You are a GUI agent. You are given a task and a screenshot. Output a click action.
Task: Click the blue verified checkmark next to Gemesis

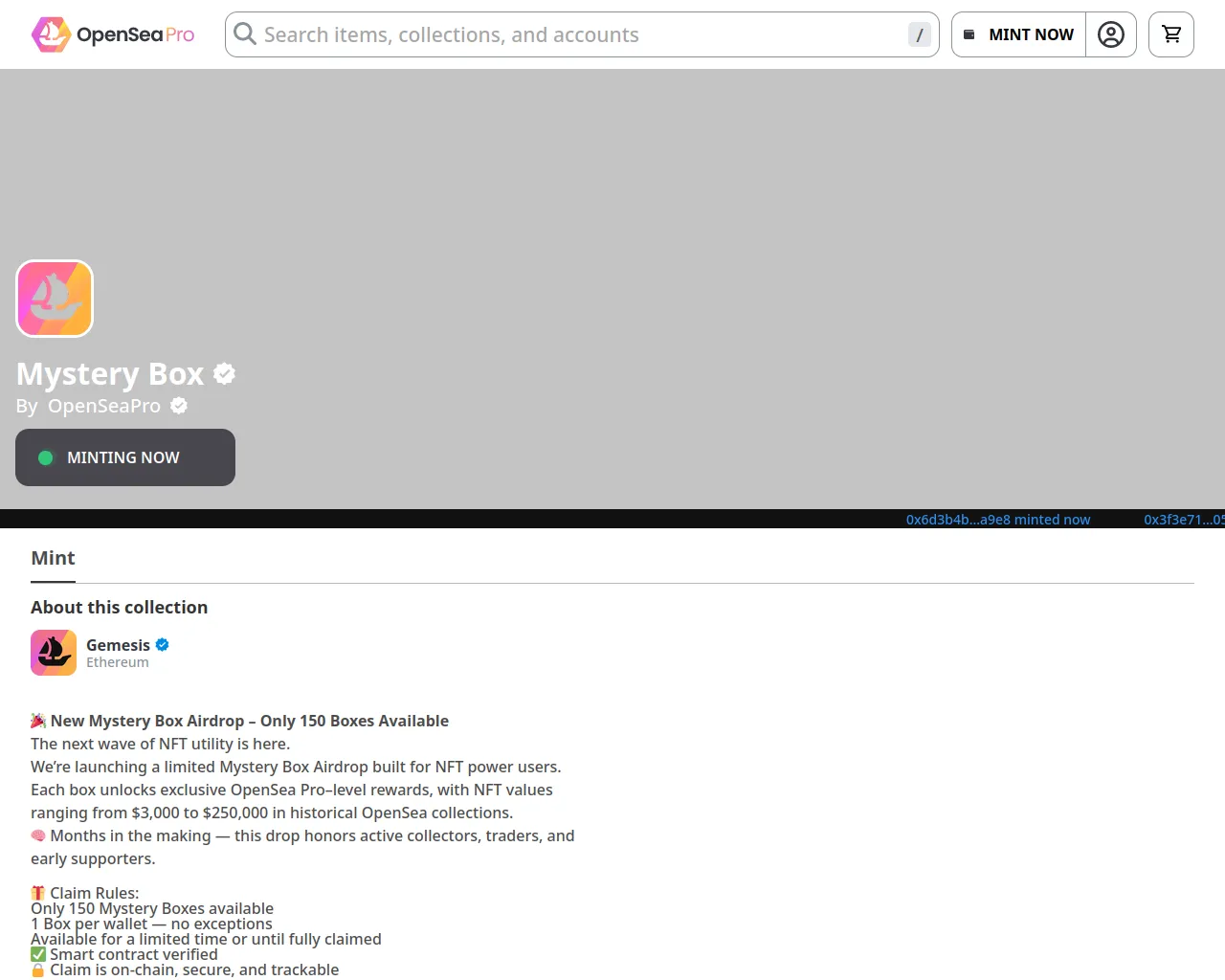(161, 644)
